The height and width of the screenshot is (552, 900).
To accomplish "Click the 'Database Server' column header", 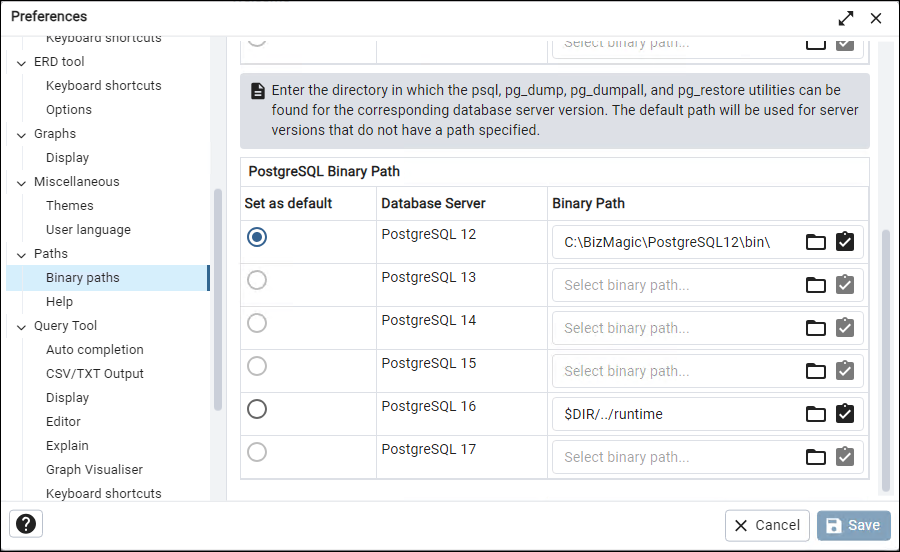I will [433, 204].
